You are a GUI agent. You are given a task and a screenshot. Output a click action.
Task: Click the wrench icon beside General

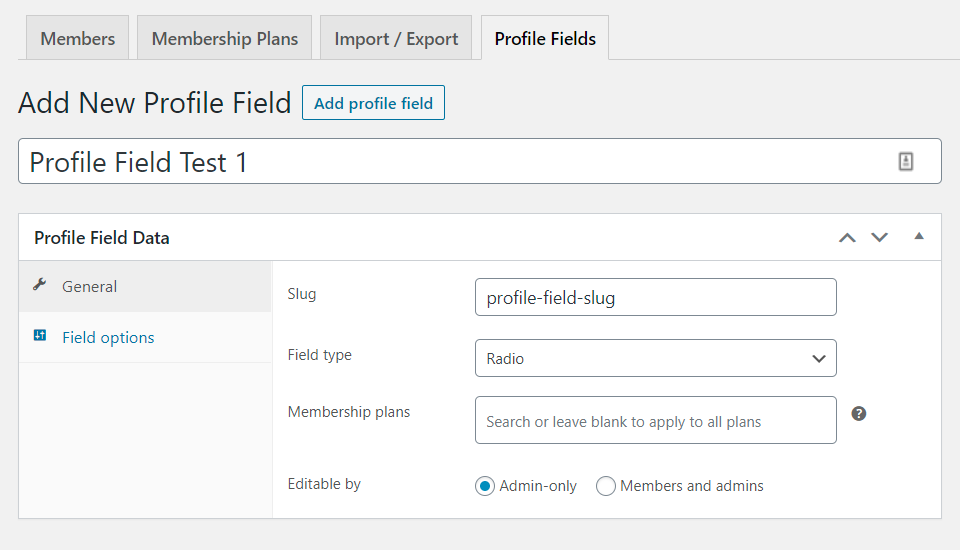point(40,285)
